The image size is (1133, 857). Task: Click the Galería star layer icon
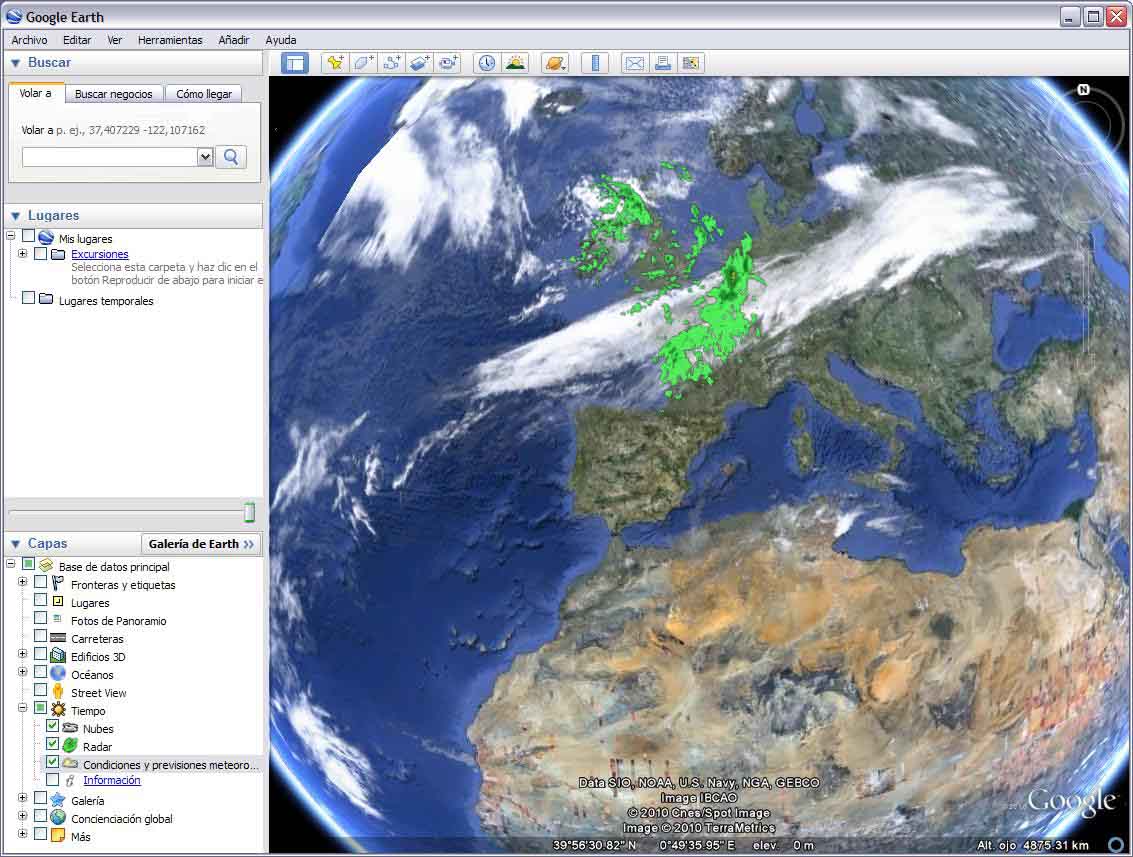tap(58, 799)
